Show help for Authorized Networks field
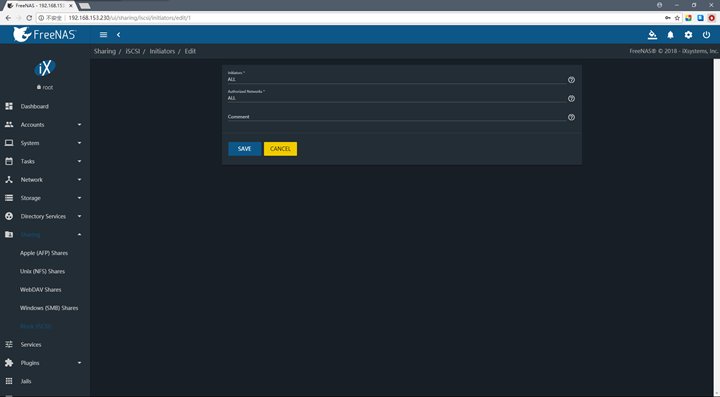Image resolution: width=720 pixels, height=397 pixels. click(571, 99)
